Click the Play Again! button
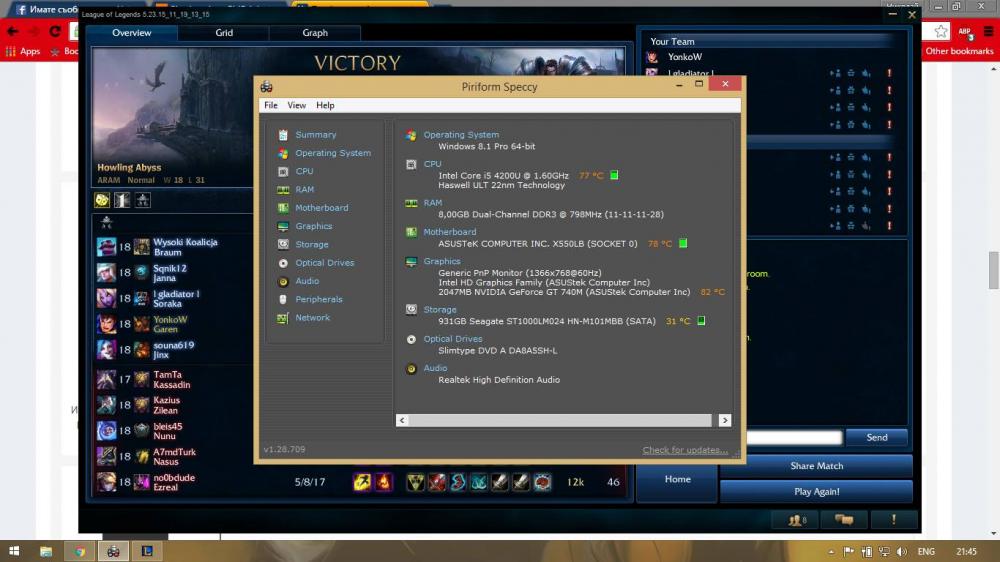1000x562 pixels. click(x=816, y=492)
